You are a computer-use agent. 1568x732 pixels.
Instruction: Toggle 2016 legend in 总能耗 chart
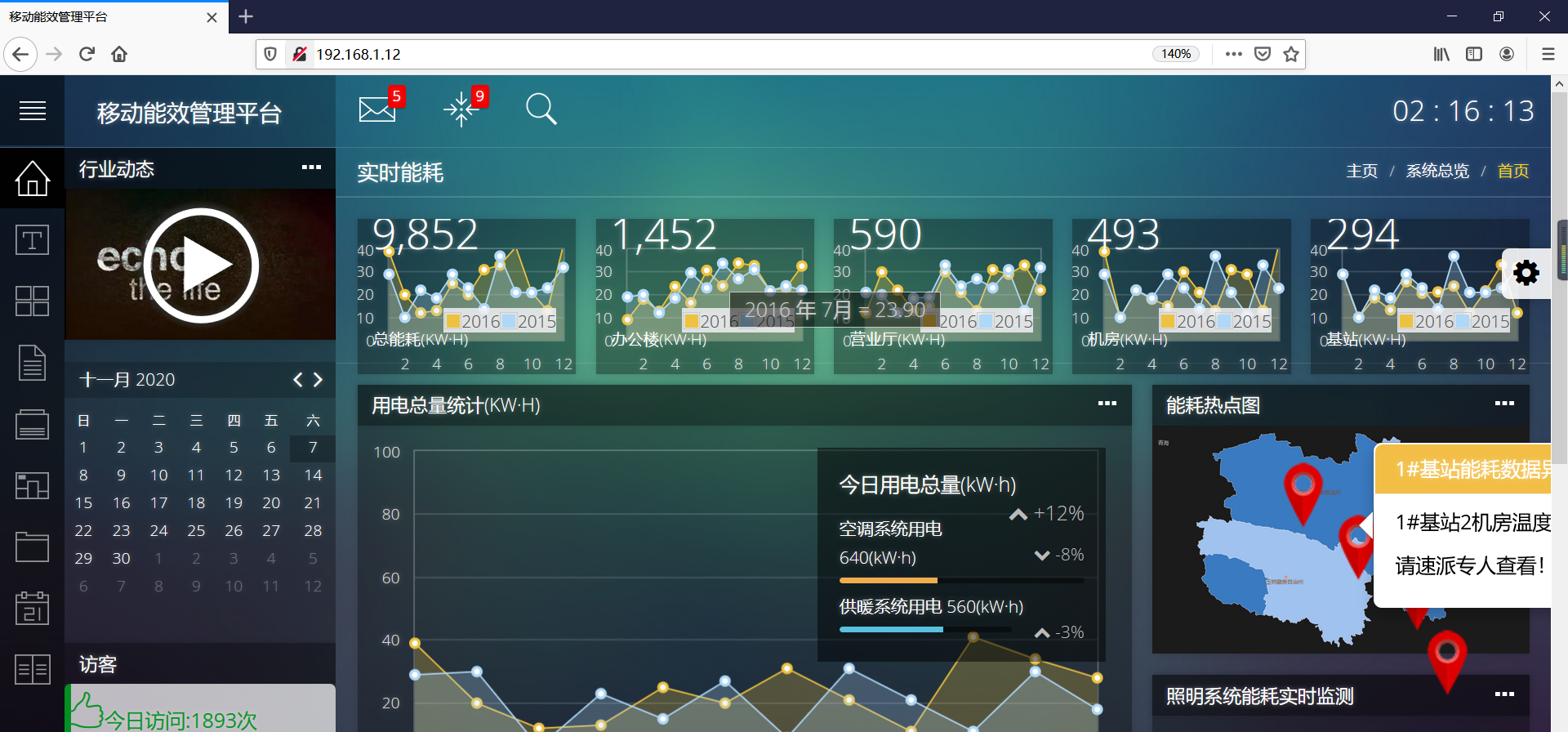pos(473,321)
